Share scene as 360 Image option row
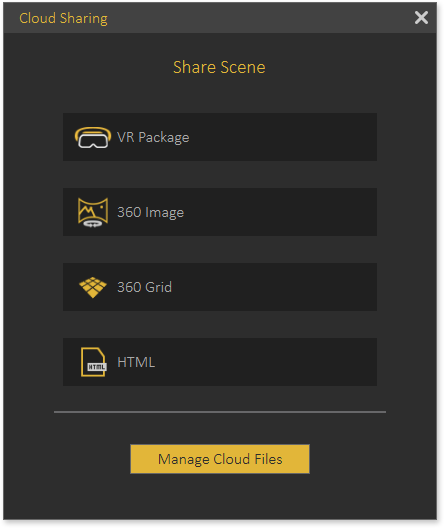The width and height of the screenshot is (444, 528). coord(220,212)
